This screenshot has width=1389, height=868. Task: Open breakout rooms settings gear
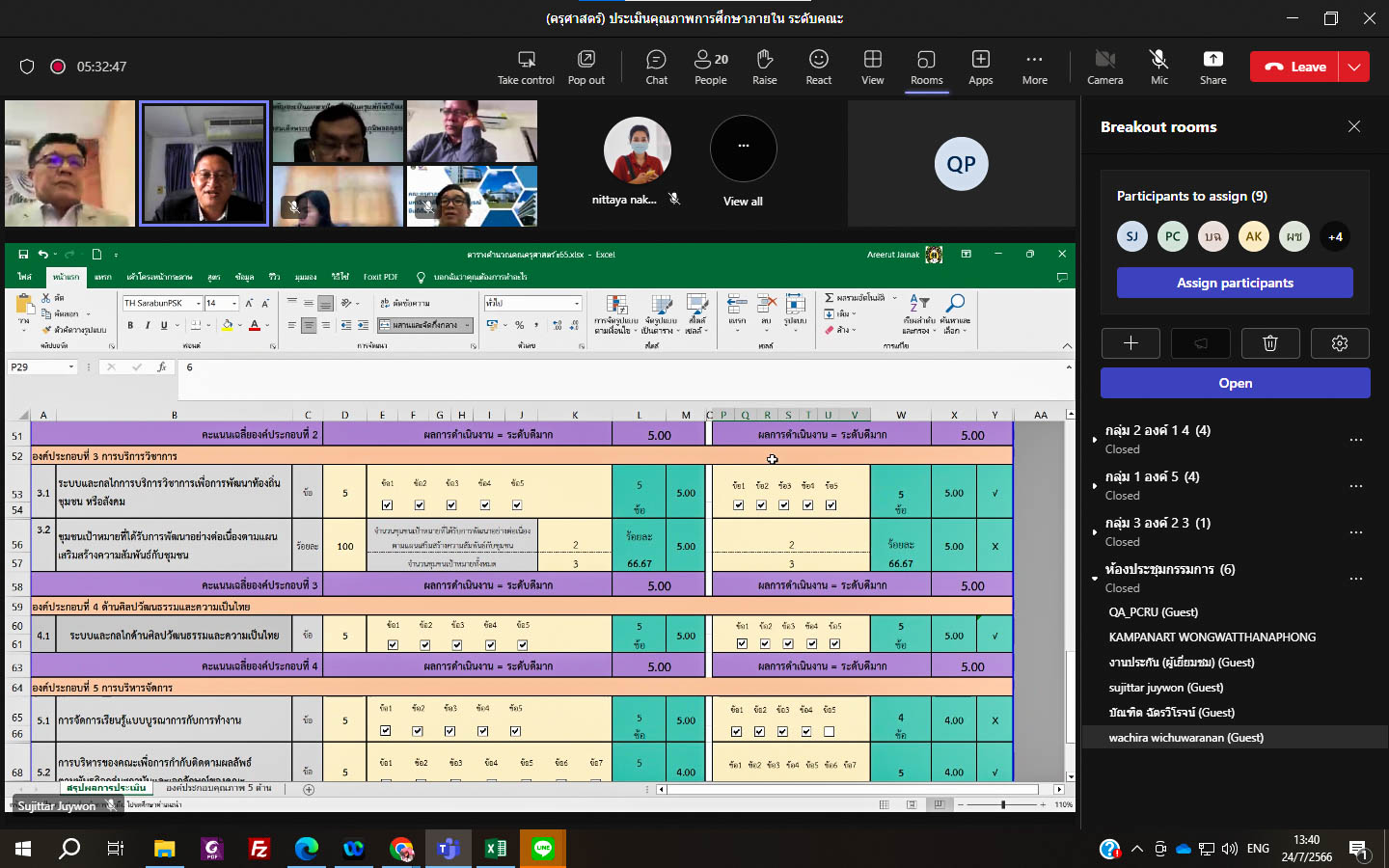[1339, 343]
